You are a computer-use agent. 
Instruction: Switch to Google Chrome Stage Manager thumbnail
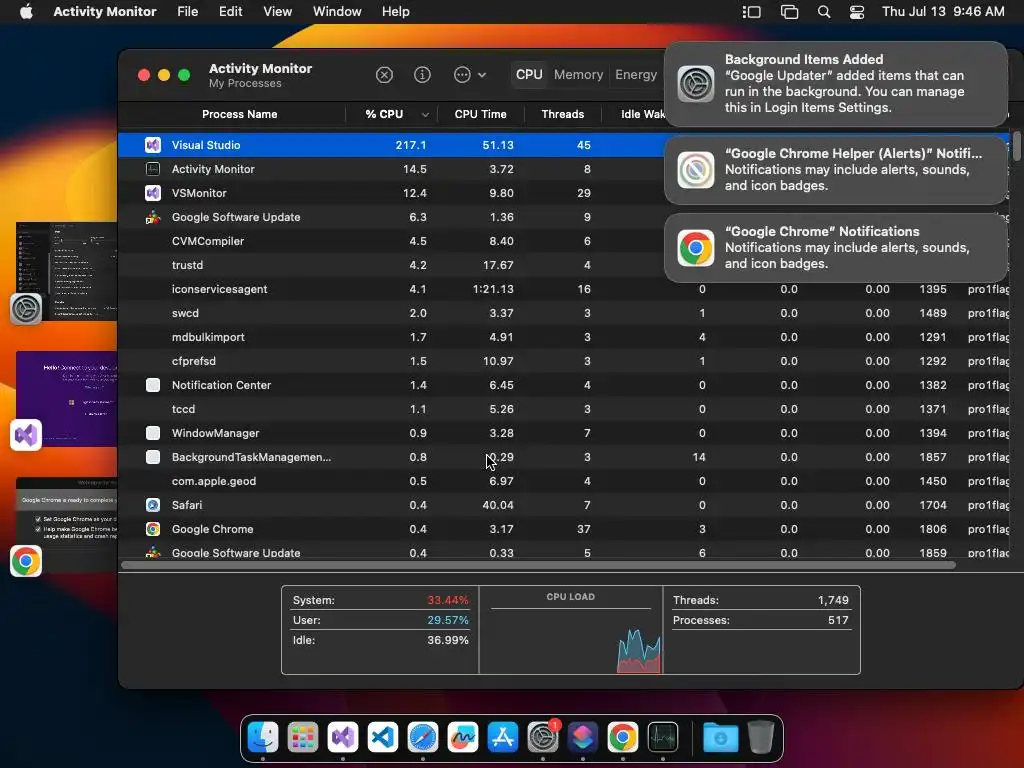(x=66, y=524)
